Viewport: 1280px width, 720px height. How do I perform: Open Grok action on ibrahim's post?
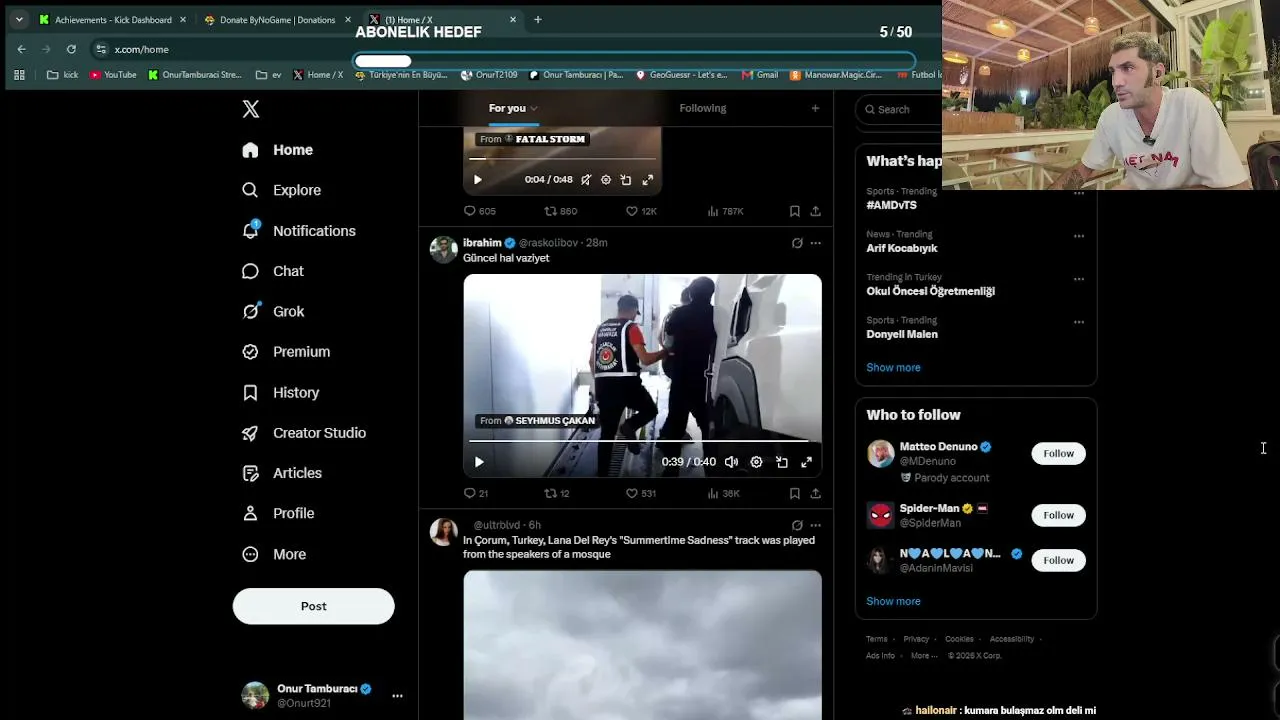pyautogui.click(x=797, y=243)
